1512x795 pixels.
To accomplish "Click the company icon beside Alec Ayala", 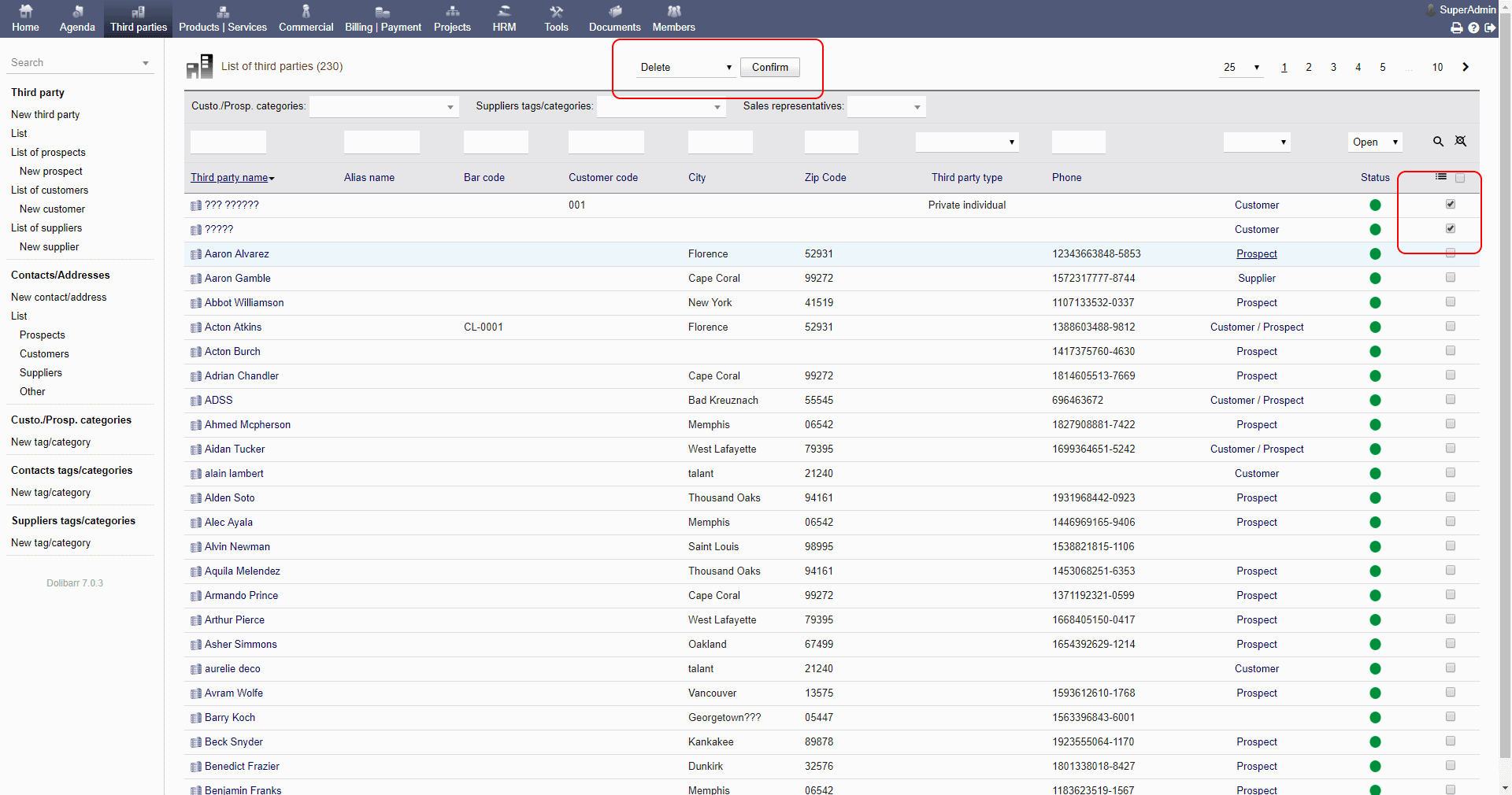I will tap(196, 523).
